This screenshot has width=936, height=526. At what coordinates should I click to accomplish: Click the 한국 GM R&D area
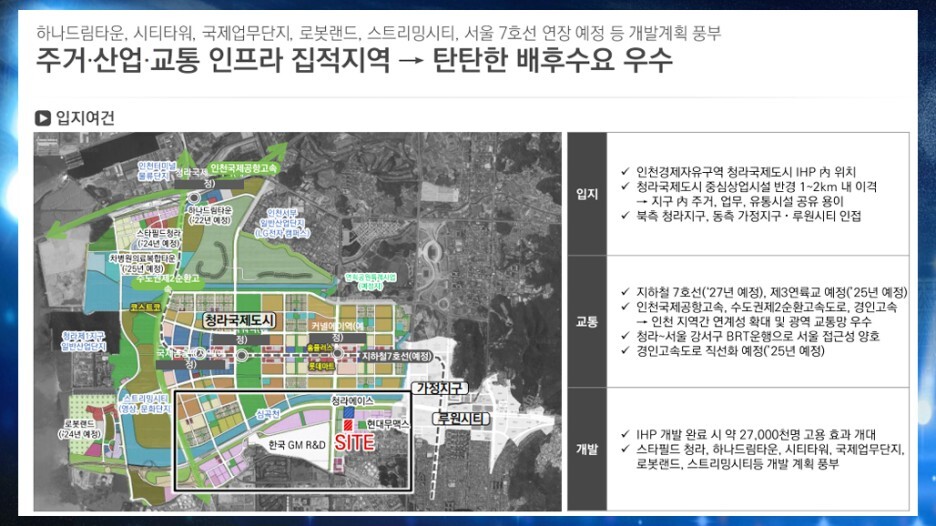(297, 445)
